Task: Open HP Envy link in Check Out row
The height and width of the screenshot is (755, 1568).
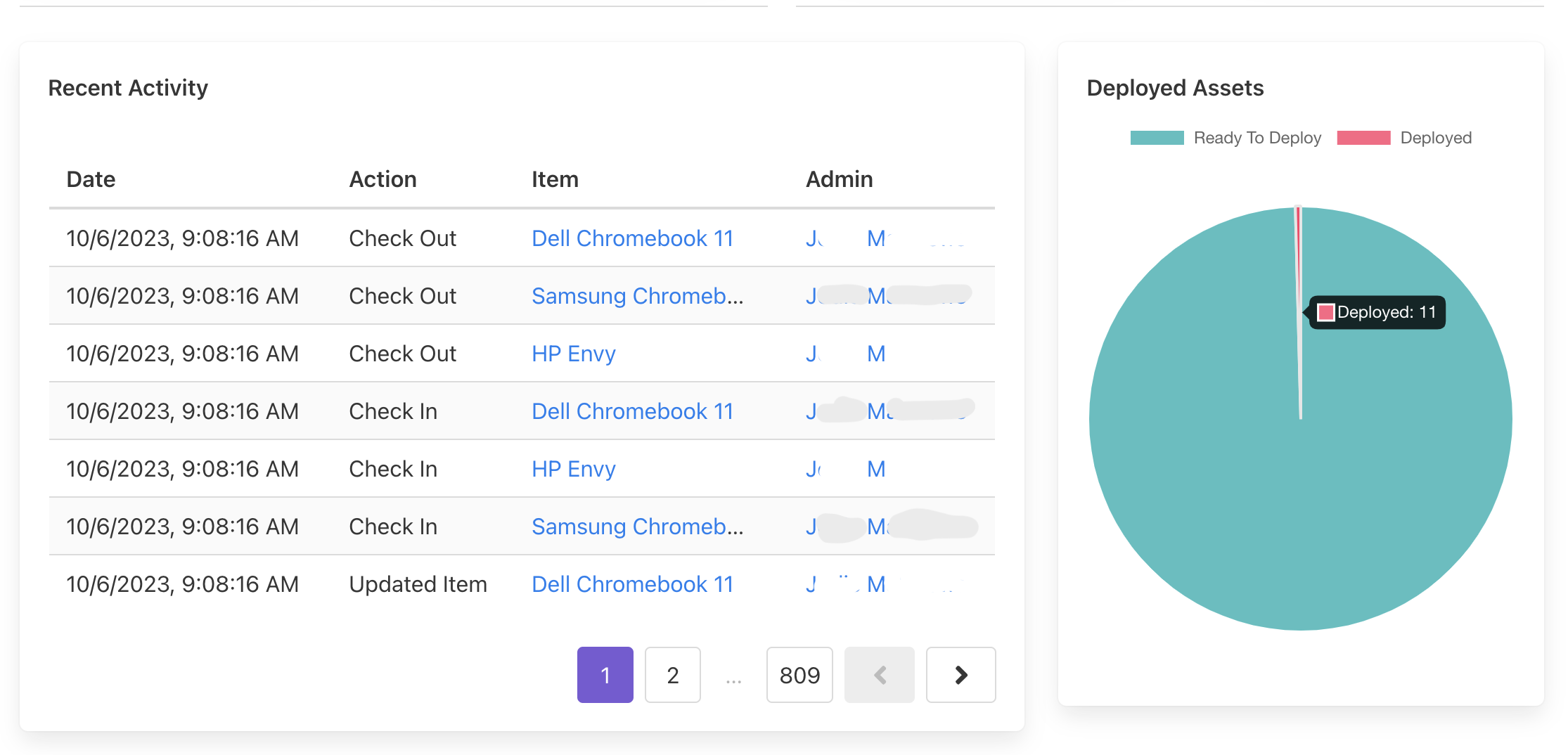Action: tap(573, 354)
